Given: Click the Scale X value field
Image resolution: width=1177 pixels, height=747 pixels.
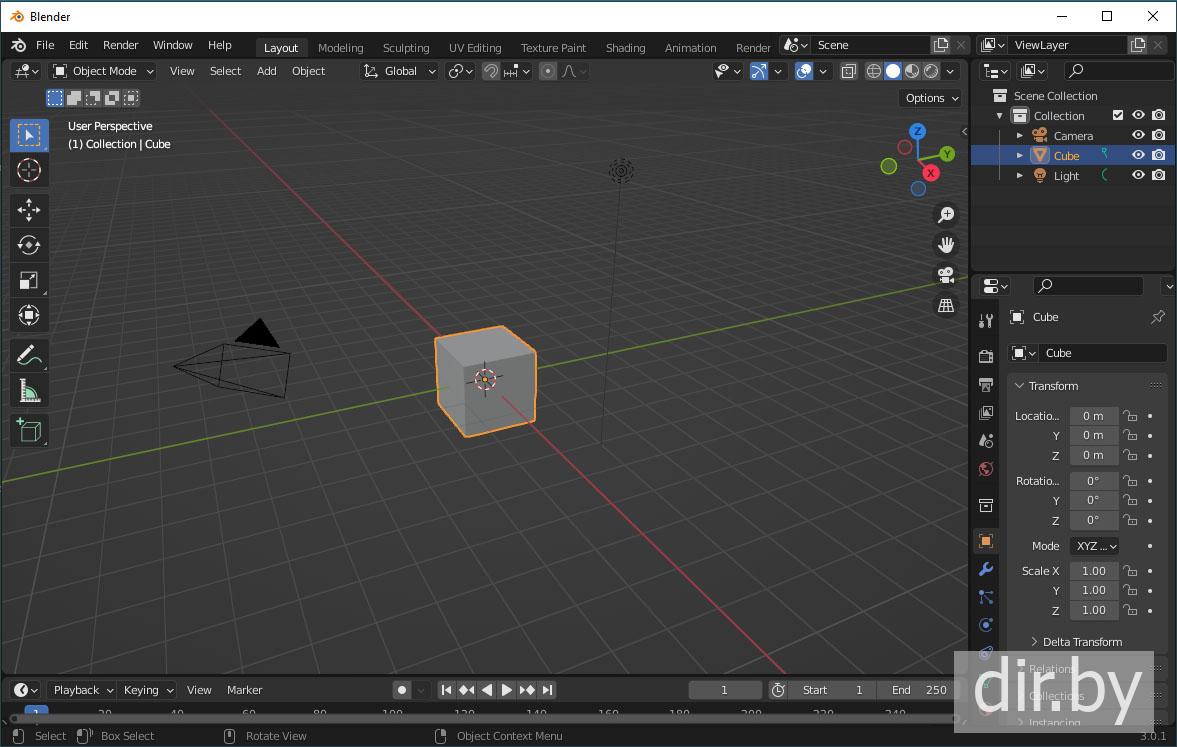Looking at the screenshot, I should (x=1093, y=571).
